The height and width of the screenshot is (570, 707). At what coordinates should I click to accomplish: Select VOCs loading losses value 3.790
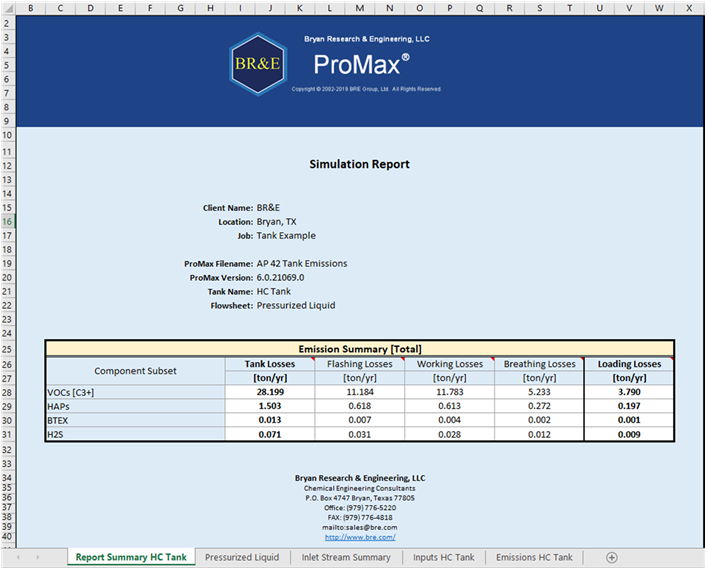pos(629,392)
